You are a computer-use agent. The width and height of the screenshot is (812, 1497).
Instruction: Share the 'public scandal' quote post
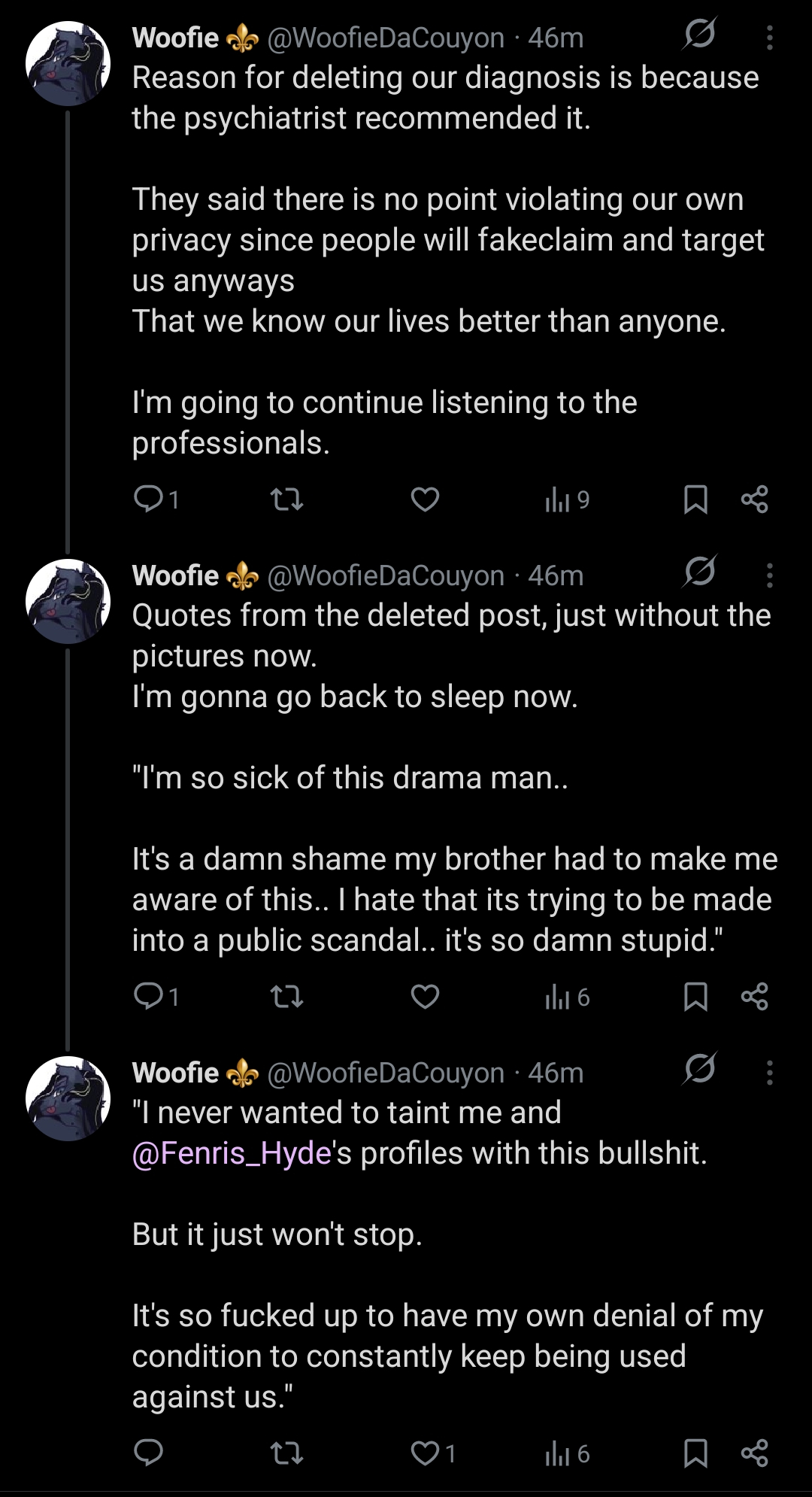pos(754,997)
